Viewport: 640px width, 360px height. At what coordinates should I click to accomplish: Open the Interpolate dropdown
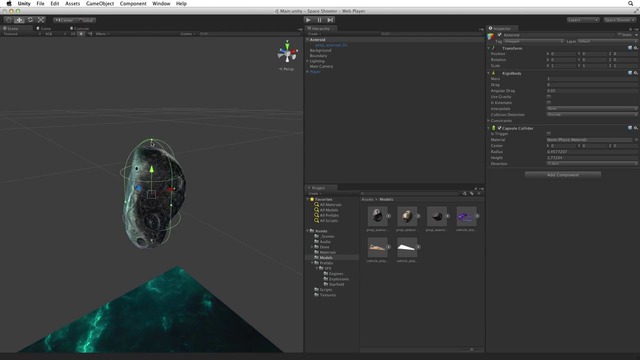point(592,109)
